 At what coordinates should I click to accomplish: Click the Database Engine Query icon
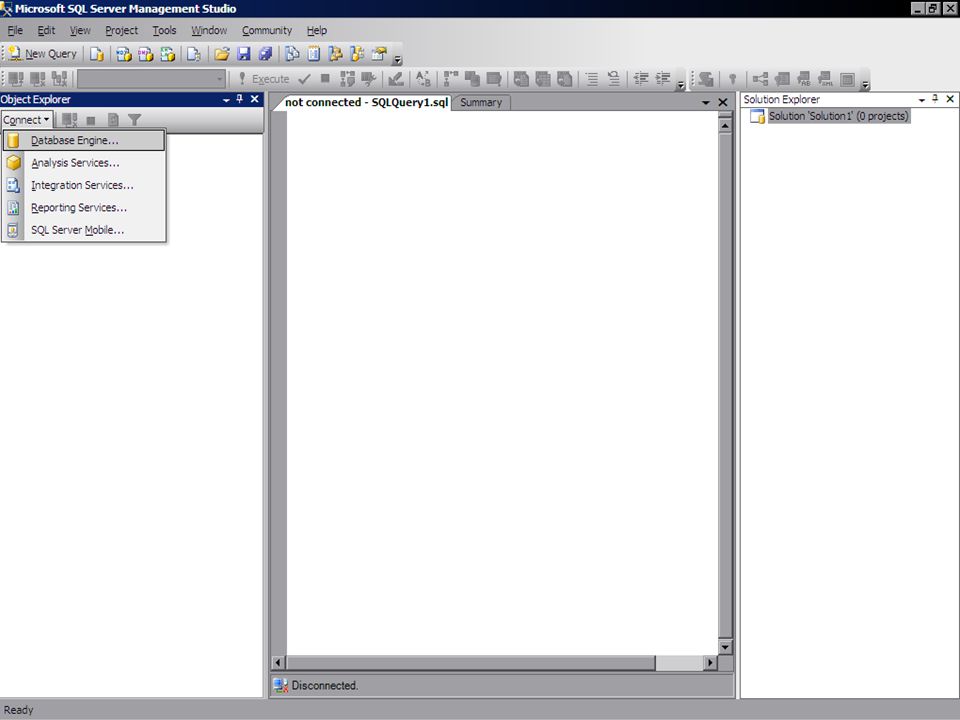click(x=97, y=54)
